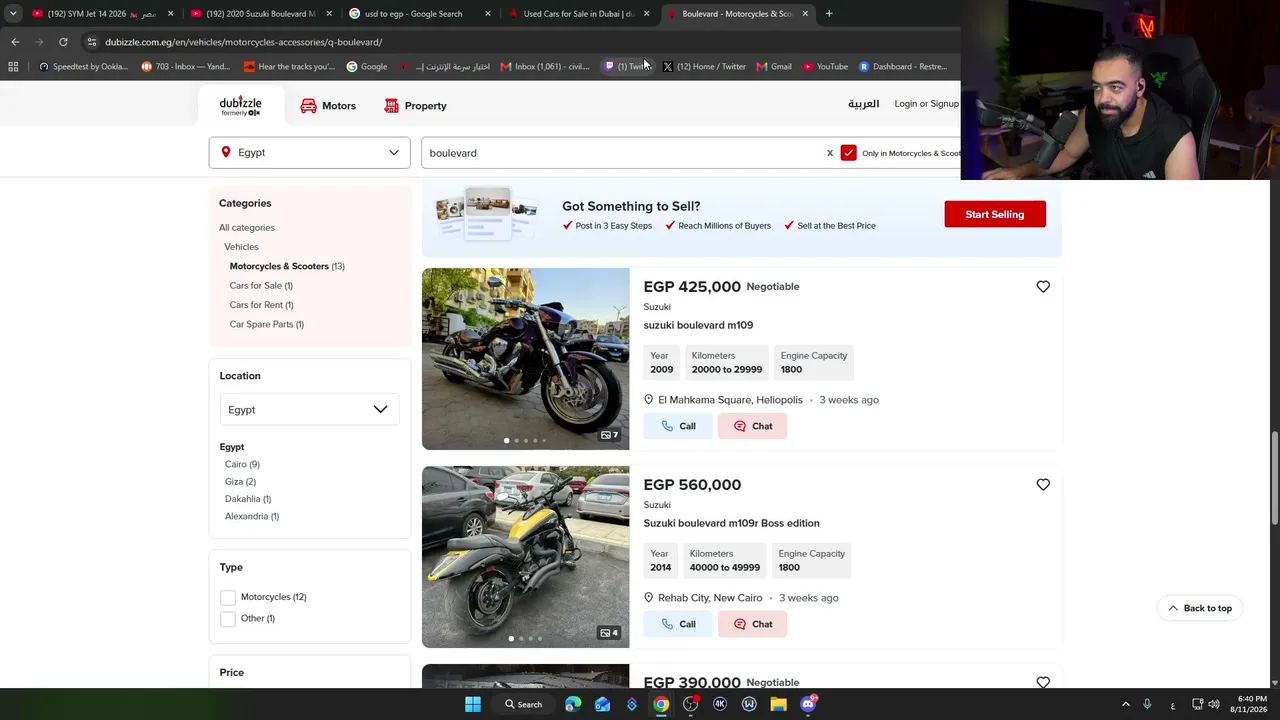
Task: Click the Windows taskbar Search box
Action: pos(523,704)
